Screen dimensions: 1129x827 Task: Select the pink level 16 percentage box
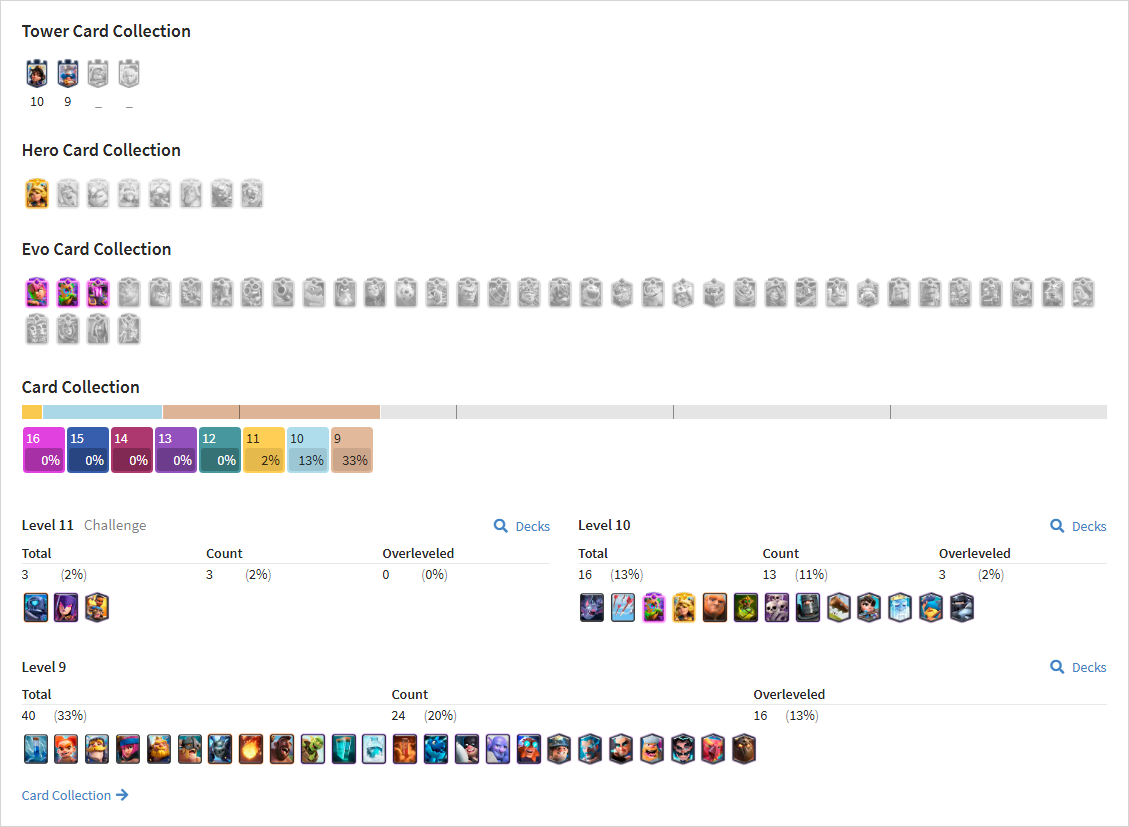(x=44, y=450)
